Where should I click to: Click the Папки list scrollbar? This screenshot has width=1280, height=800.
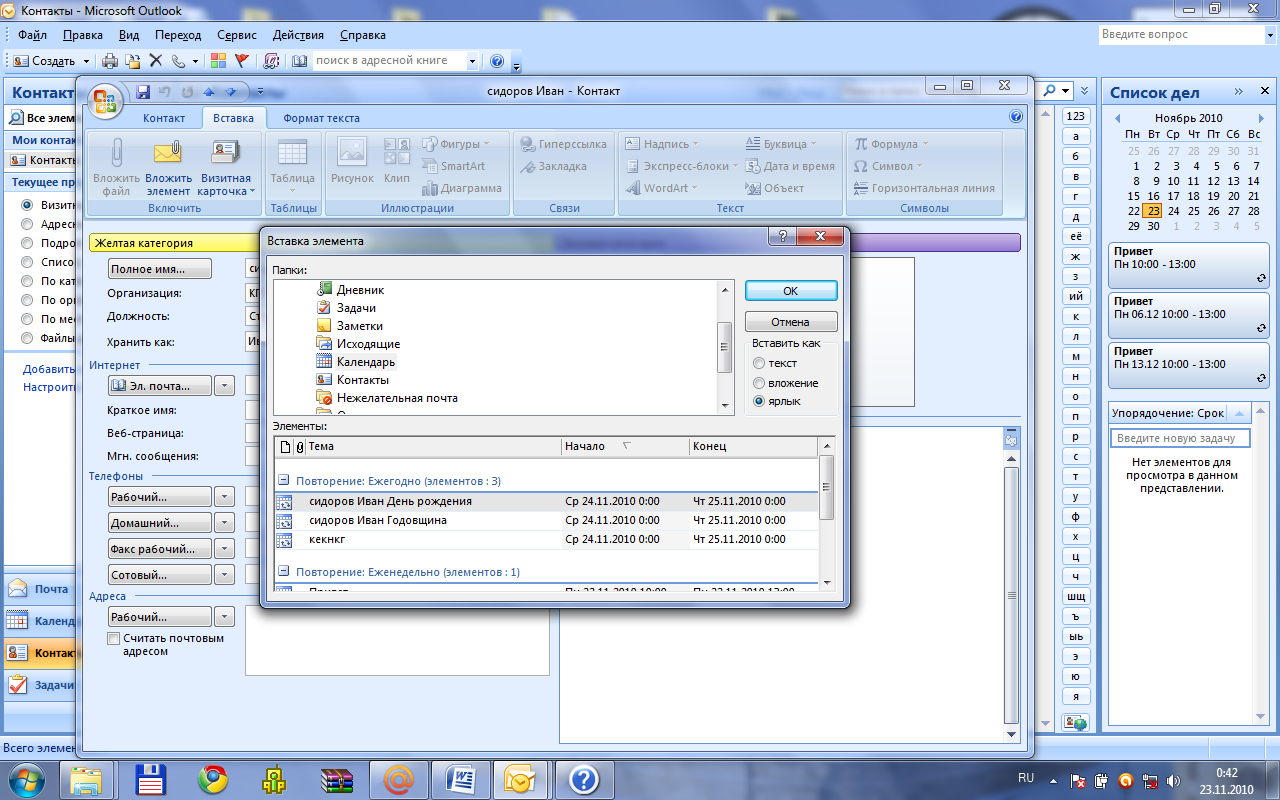pyautogui.click(x=726, y=346)
